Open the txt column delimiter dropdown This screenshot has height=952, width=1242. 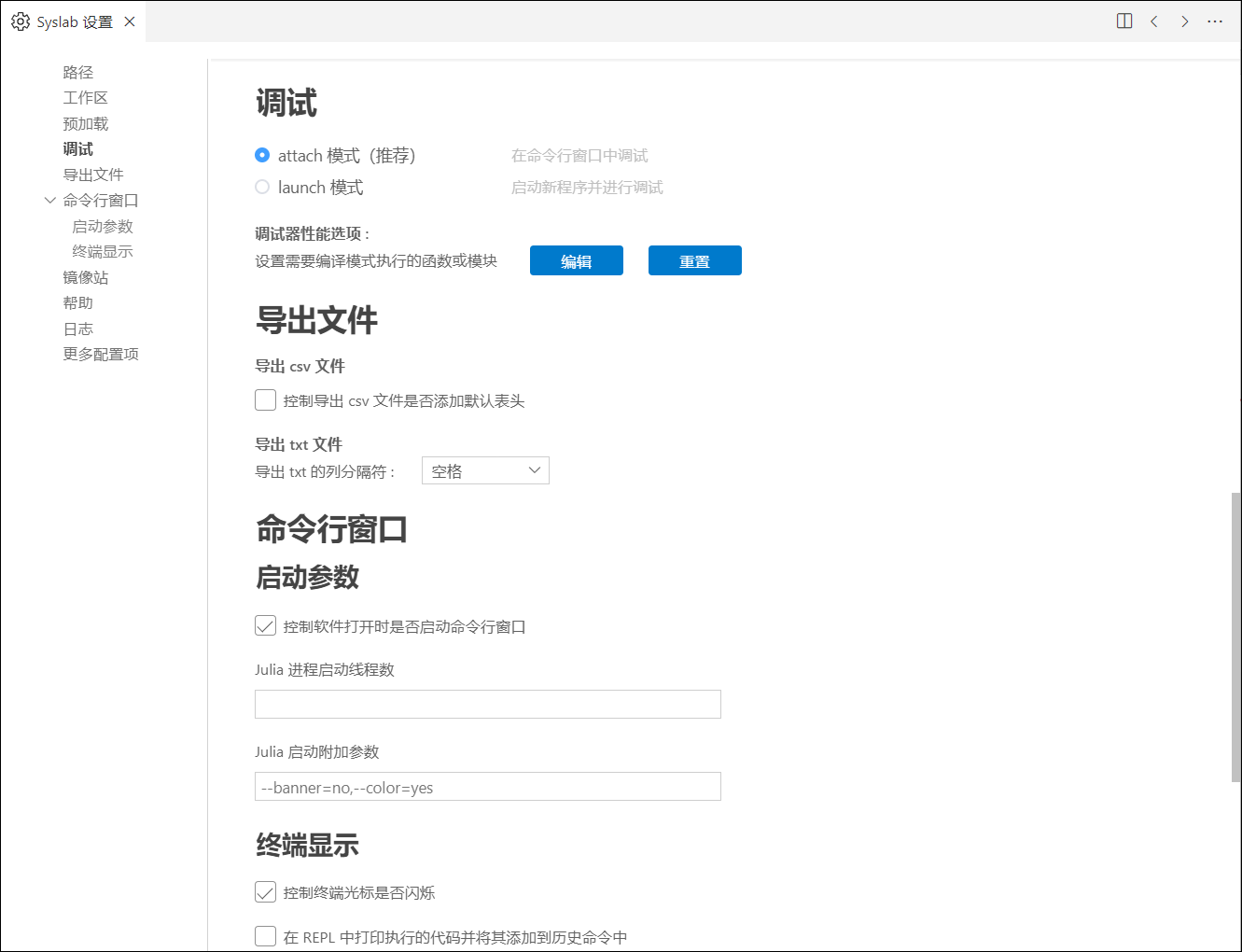coord(485,470)
